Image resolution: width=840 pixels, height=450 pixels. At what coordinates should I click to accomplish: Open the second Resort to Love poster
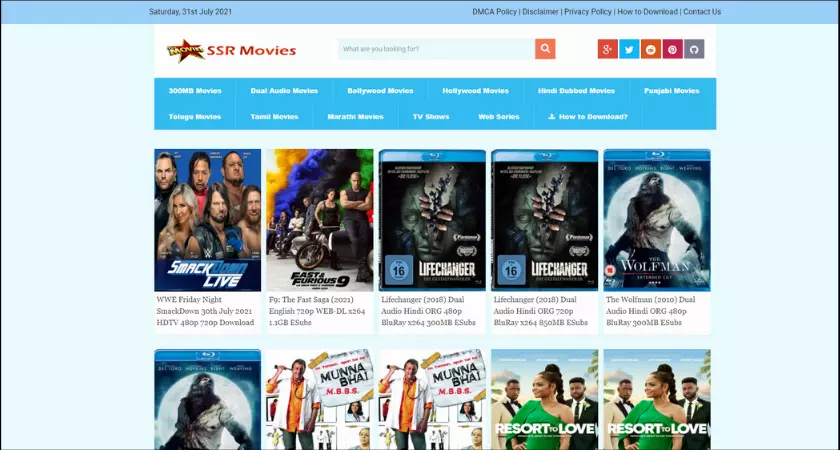coord(657,400)
